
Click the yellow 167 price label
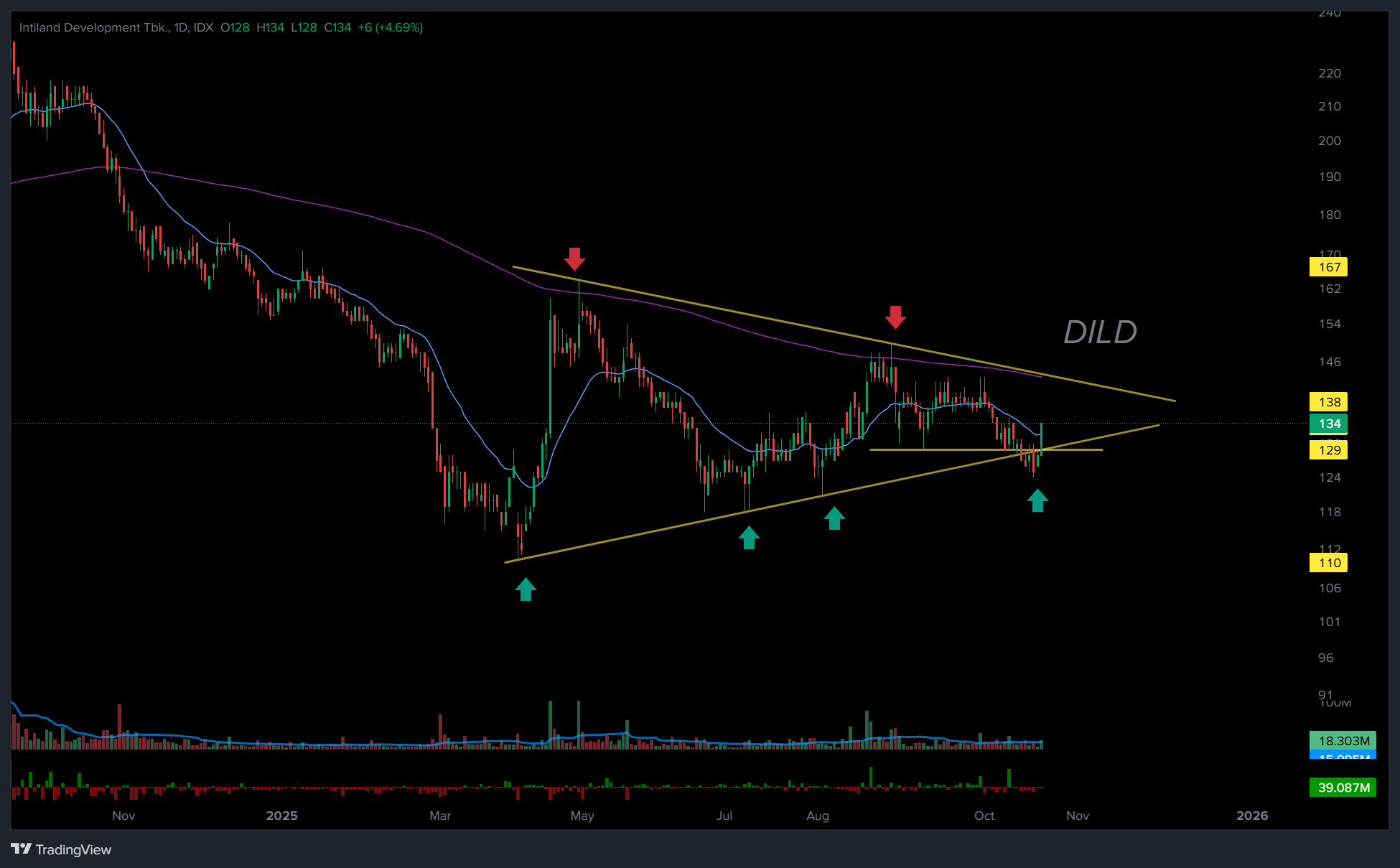[x=1329, y=267]
